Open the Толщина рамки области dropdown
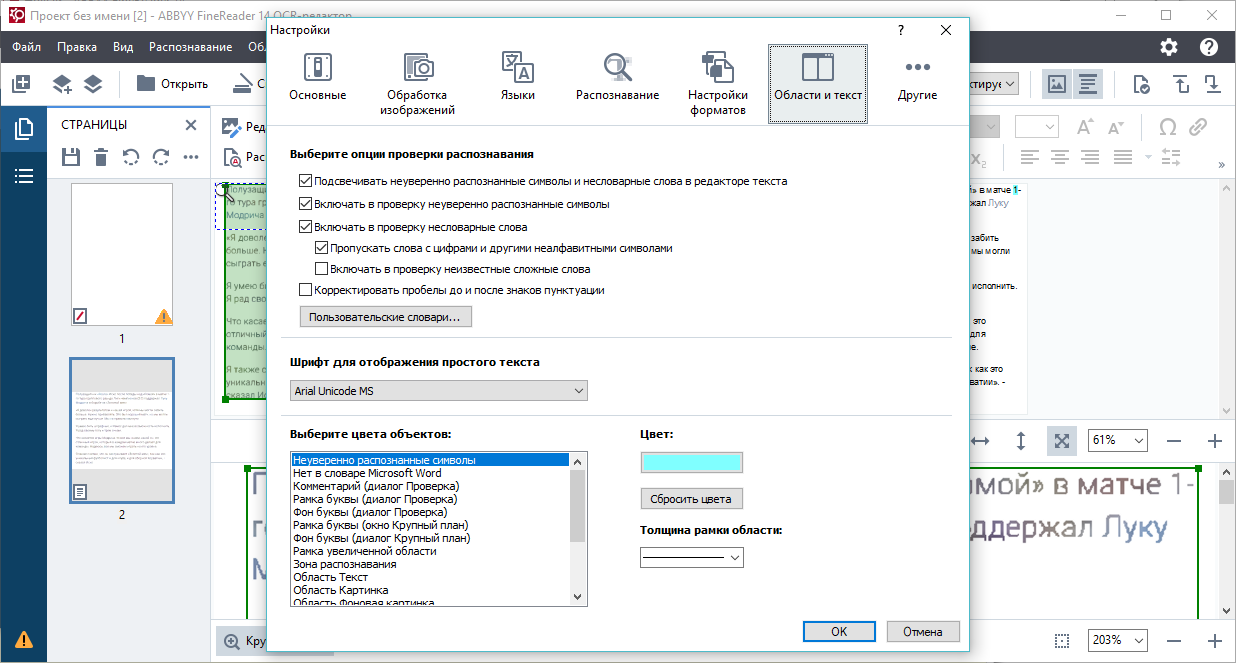Screen dimensions: 1236x663 coord(692,557)
